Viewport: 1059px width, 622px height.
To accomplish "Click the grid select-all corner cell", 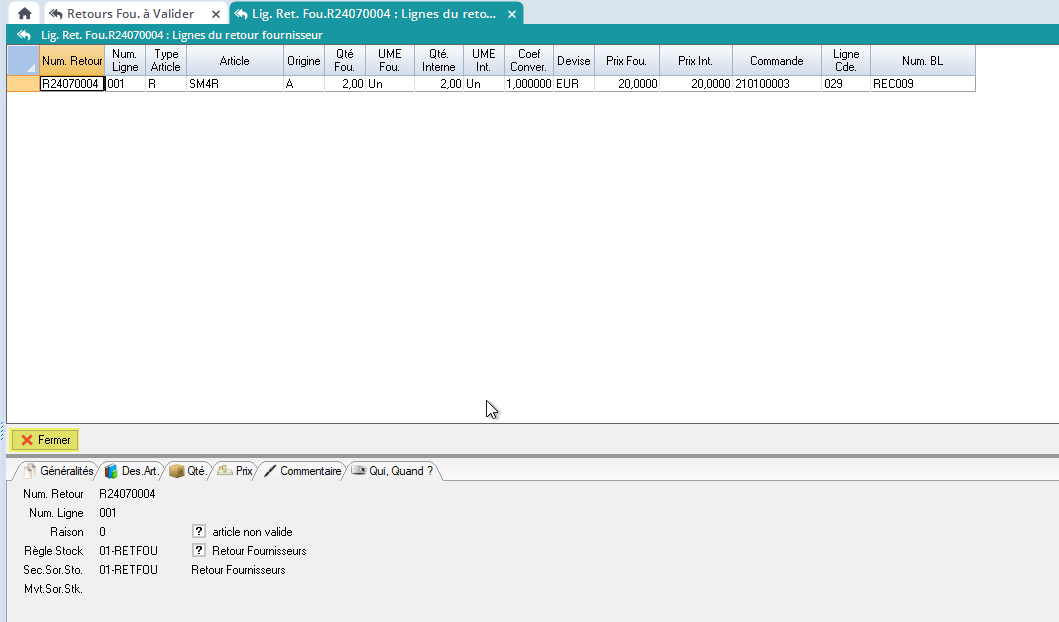I will (x=23, y=60).
